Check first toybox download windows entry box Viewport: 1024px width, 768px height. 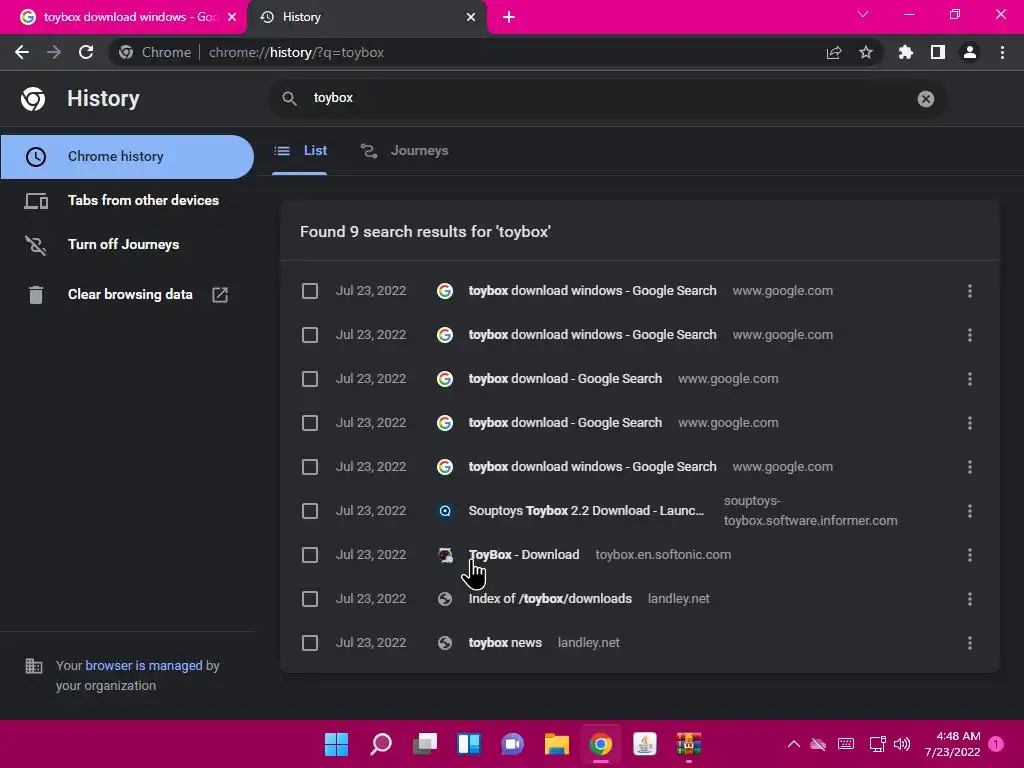tap(310, 291)
